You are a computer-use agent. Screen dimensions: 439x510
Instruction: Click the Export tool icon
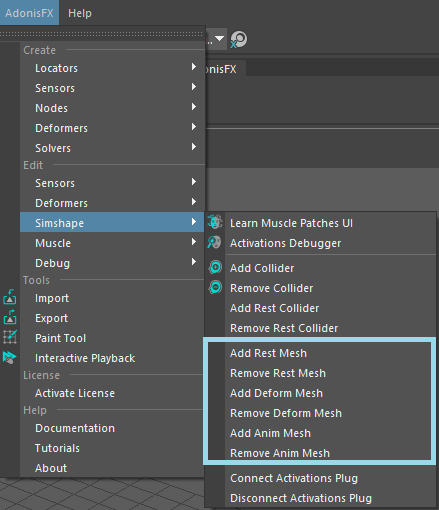10,317
